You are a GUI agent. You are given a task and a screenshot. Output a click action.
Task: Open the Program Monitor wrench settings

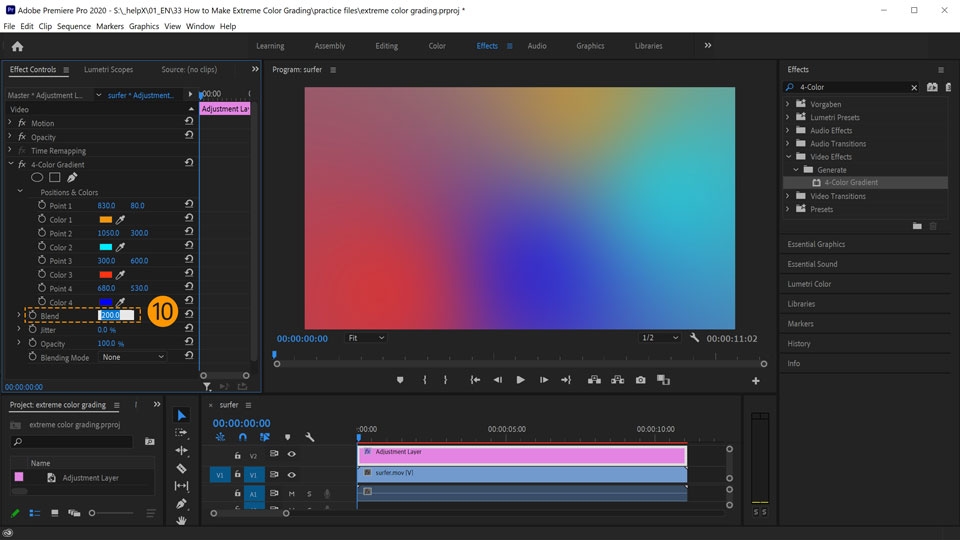(695, 338)
